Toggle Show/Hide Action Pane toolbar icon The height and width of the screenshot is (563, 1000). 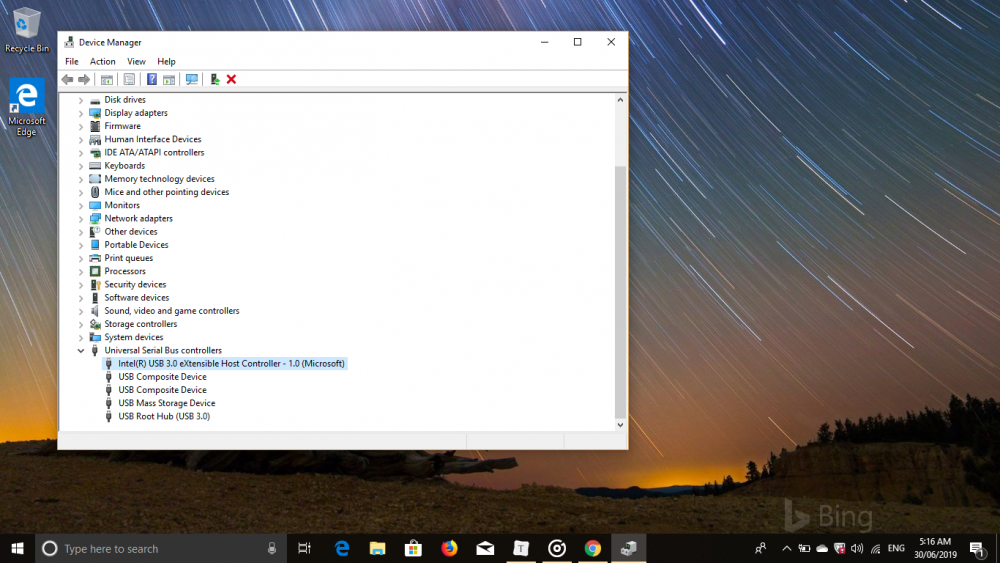[x=169, y=80]
